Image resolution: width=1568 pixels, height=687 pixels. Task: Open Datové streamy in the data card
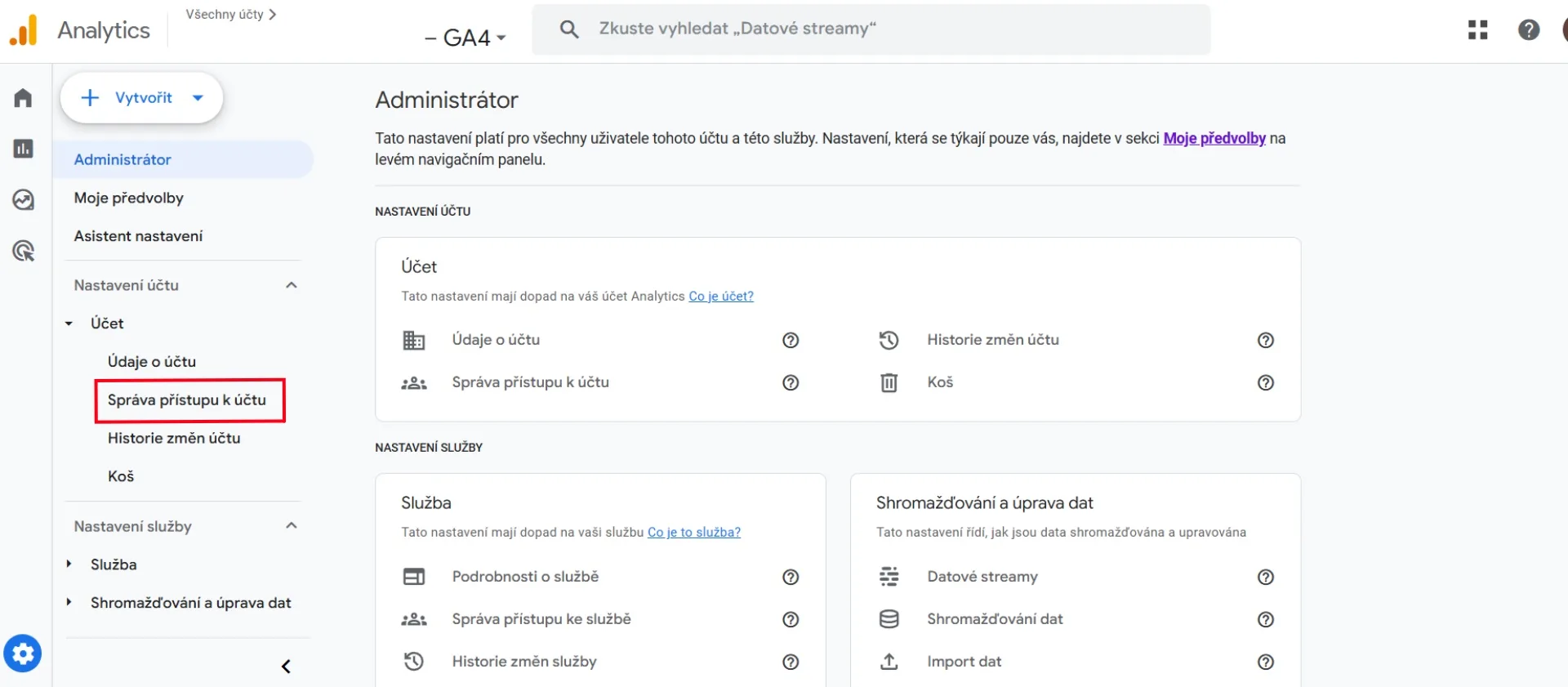pos(982,577)
